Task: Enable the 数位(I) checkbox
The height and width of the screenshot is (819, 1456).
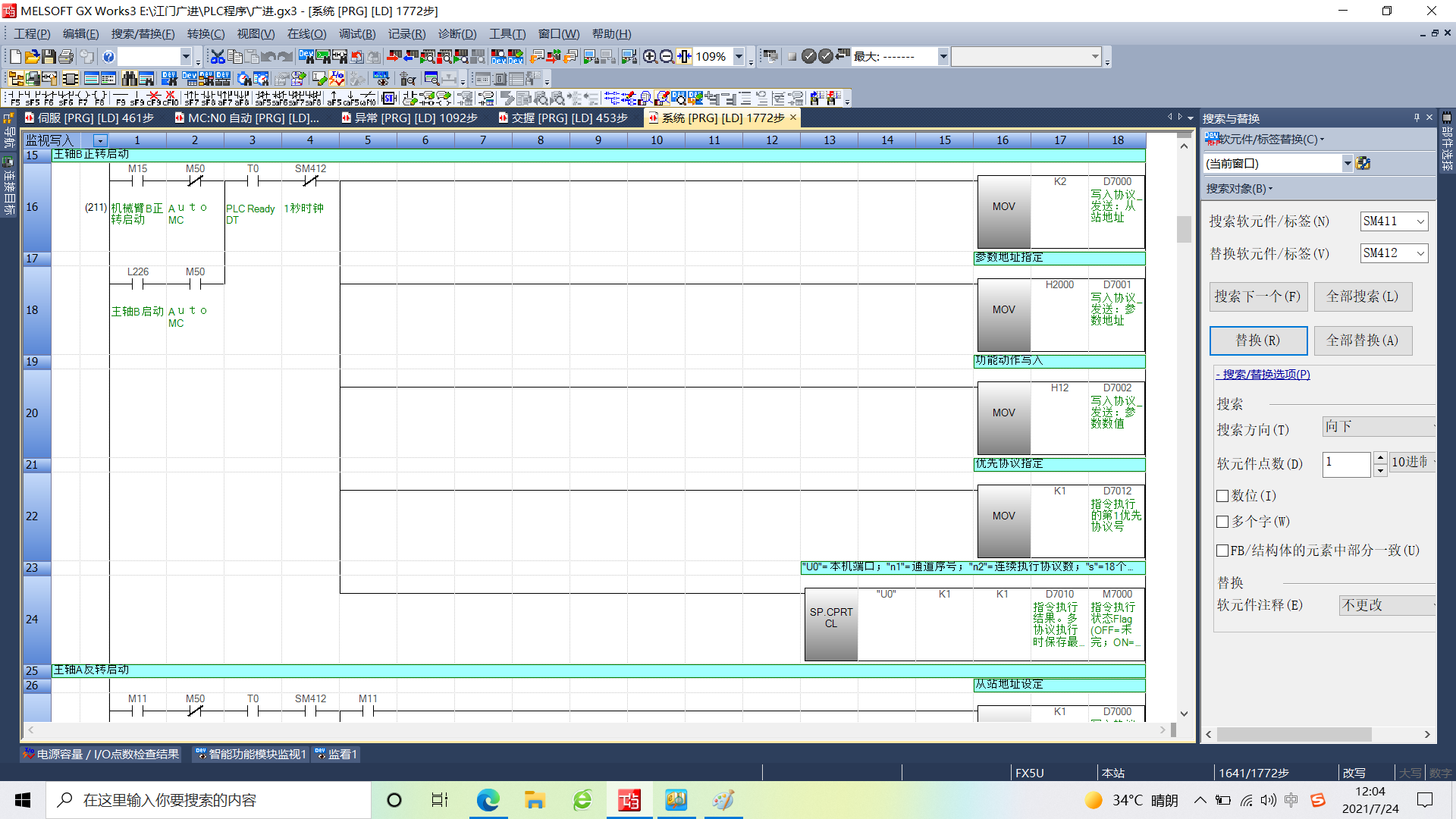Action: [1222, 496]
